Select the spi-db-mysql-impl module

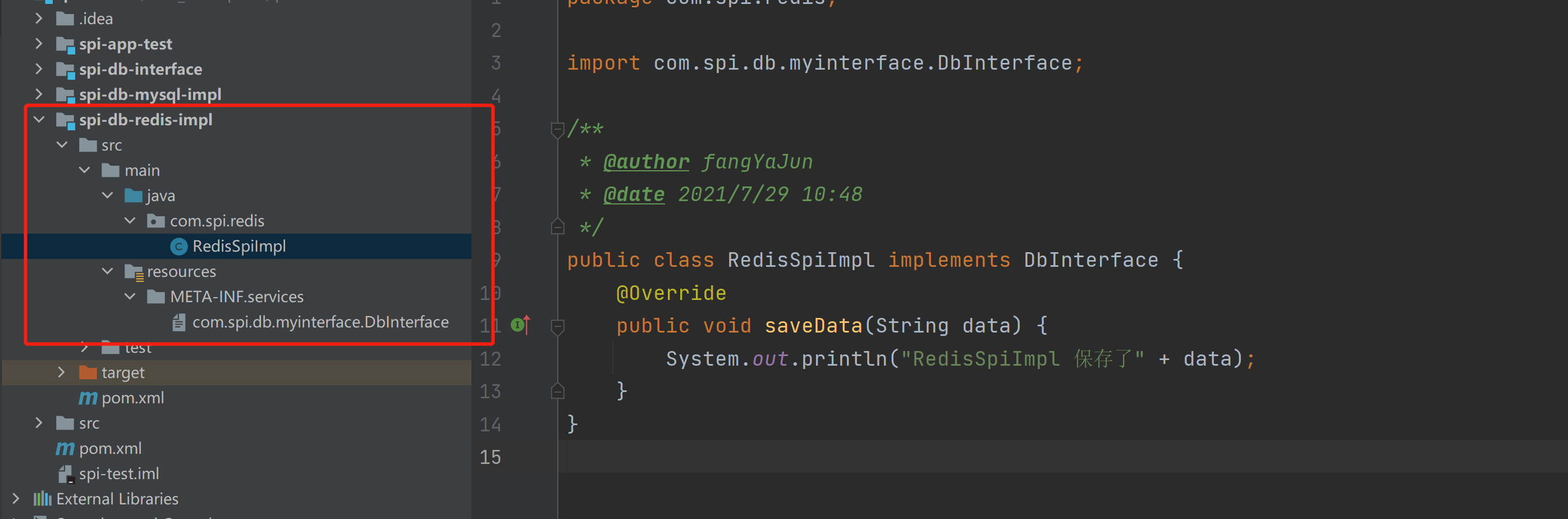point(150,94)
